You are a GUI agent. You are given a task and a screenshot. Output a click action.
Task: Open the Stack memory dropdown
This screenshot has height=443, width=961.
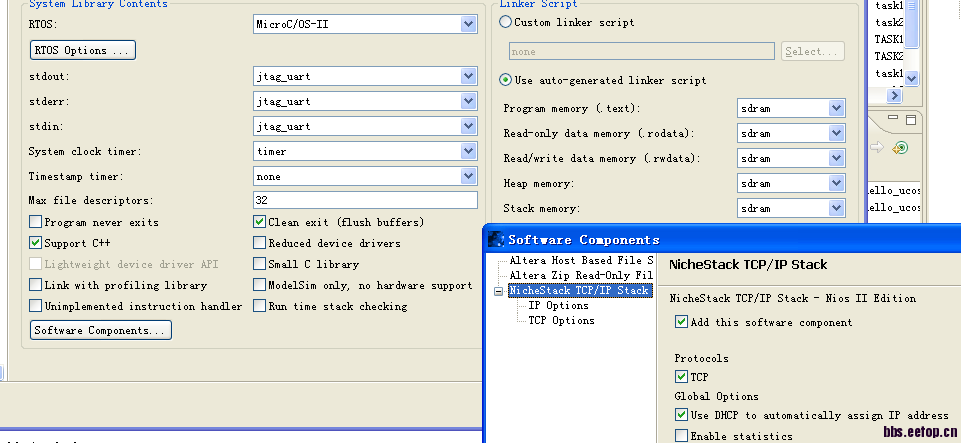[837, 208]
